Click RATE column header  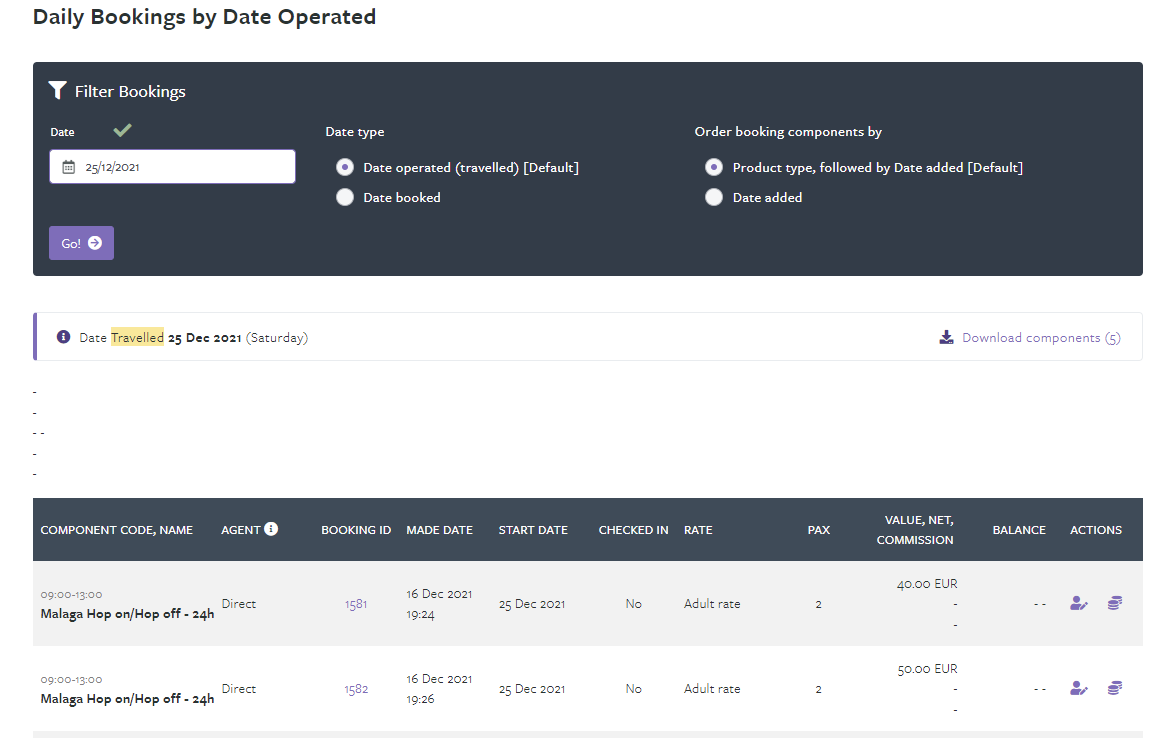pos(698,530)
